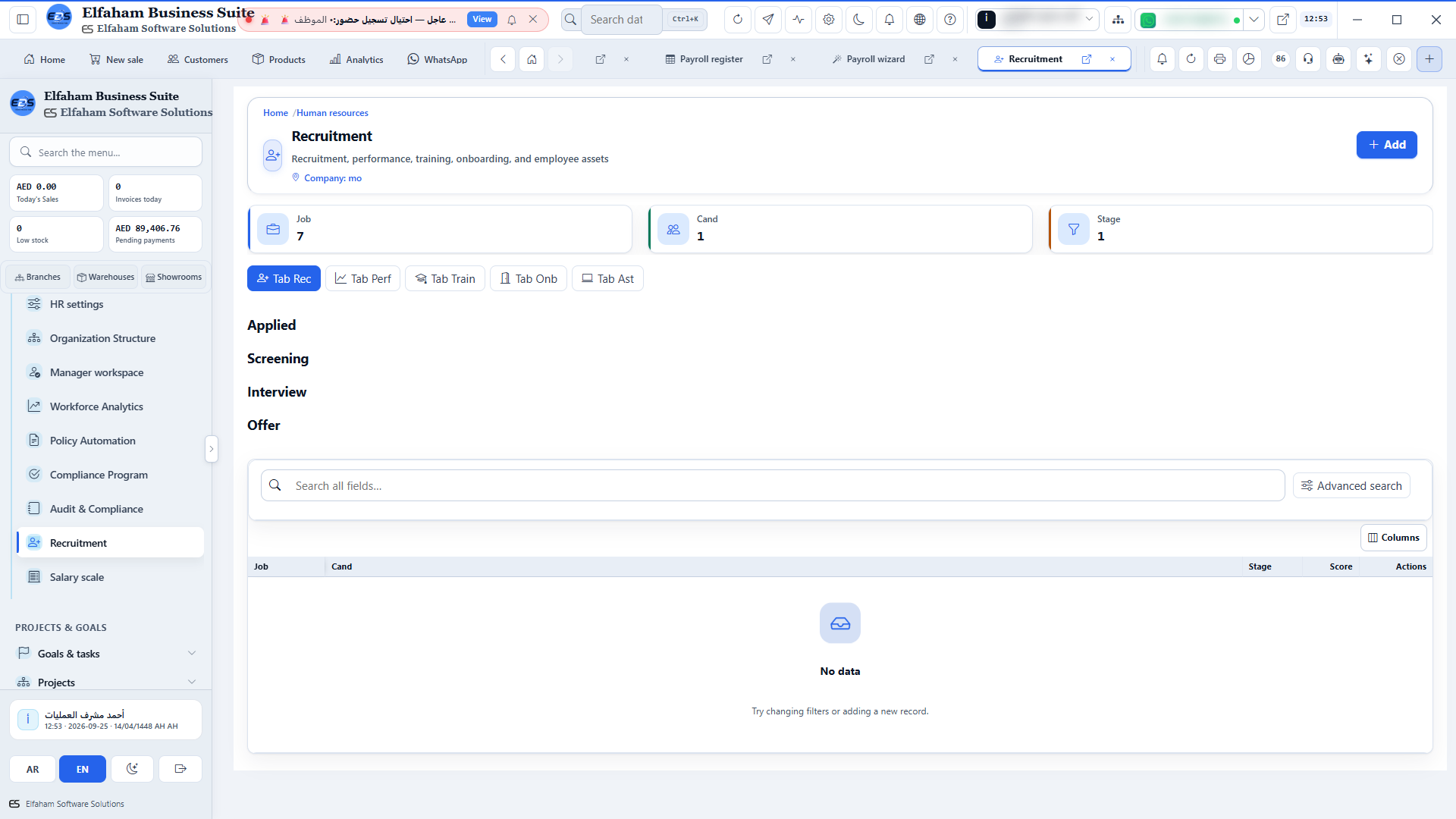Open the language globe icon
This screenshot has width=1456, height=819.
pyautogui.click(x=920, y=20)
